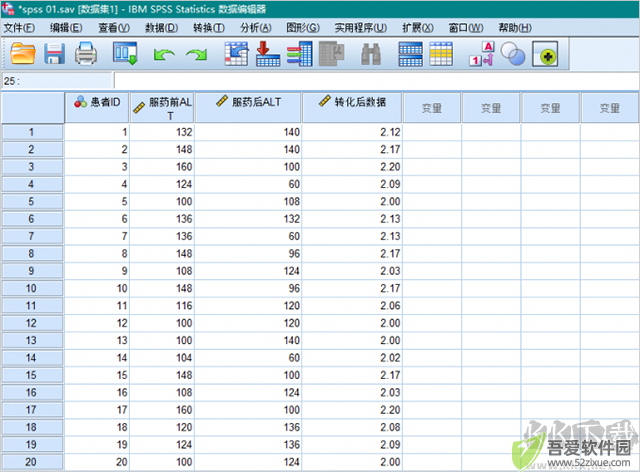Find with binoculars icon
The image size is (640, 472).
[x=371, y=54]
